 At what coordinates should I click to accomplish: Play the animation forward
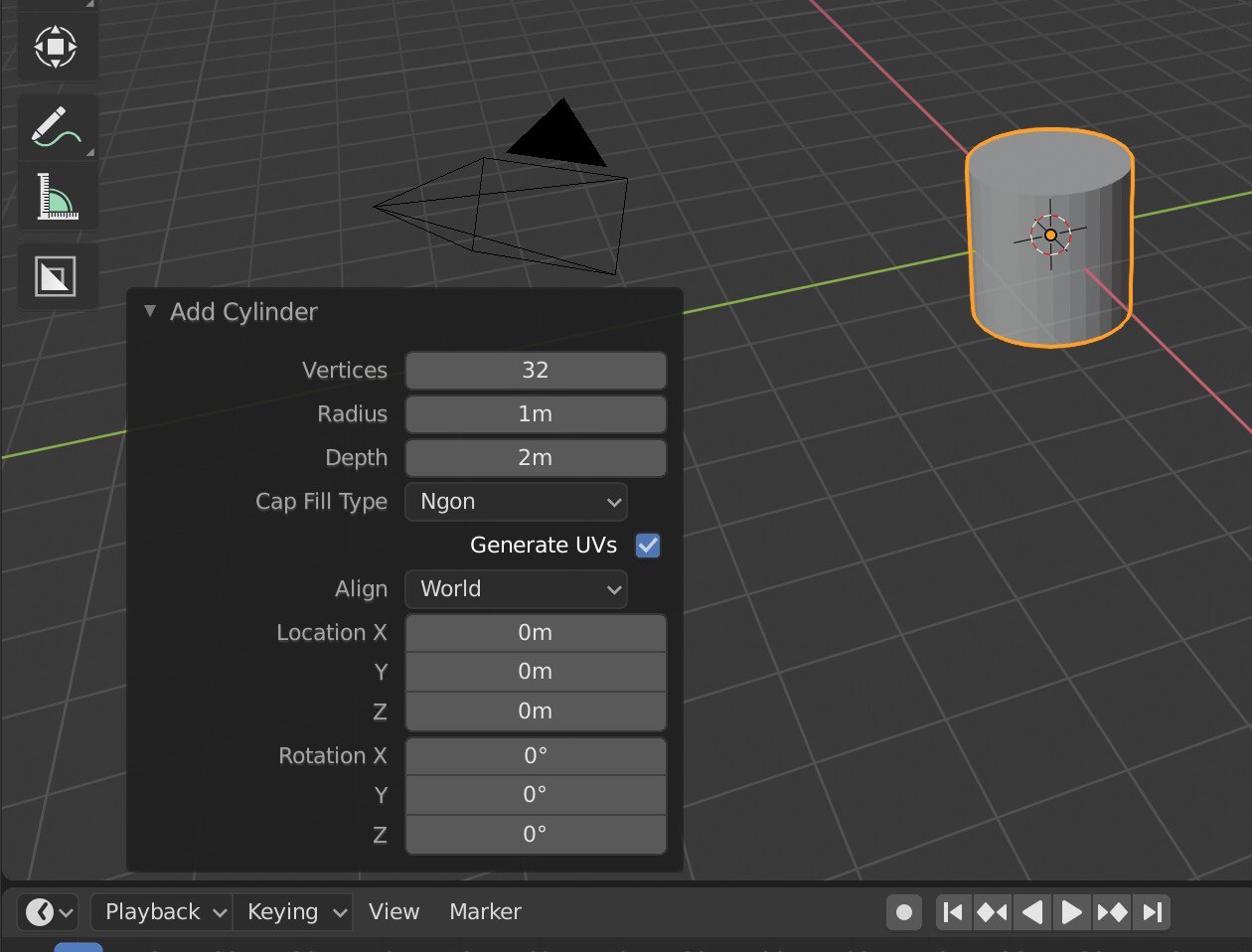point(1071,912)
